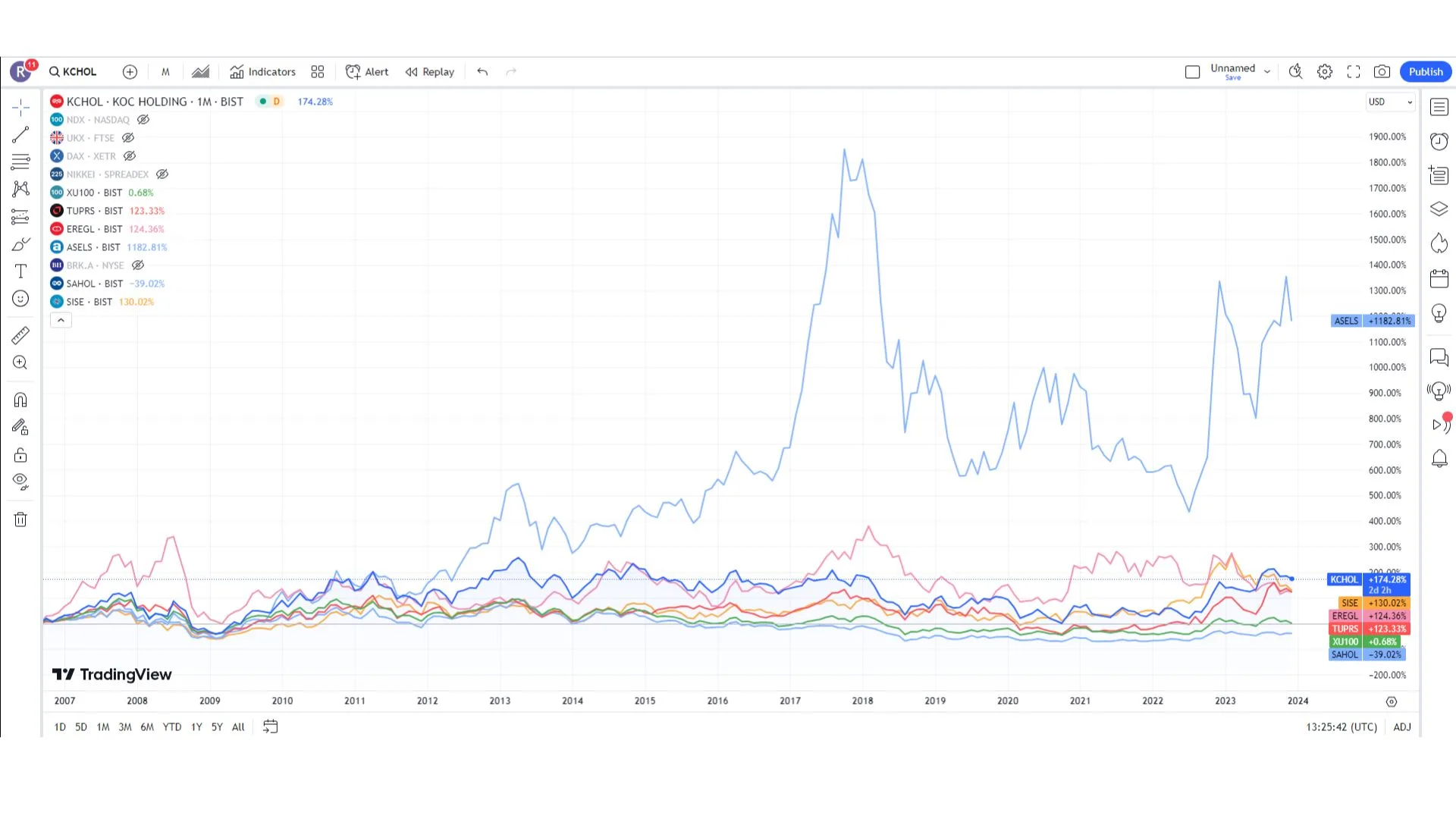Select the 3M date range
This screenshot has width=1456, height=819.
point(125,726)
